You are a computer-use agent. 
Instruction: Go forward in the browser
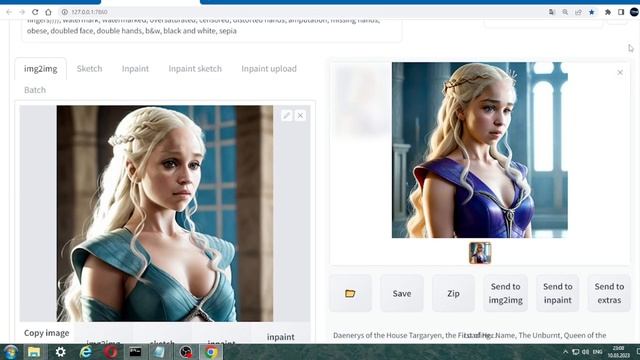tap(22, 12)
